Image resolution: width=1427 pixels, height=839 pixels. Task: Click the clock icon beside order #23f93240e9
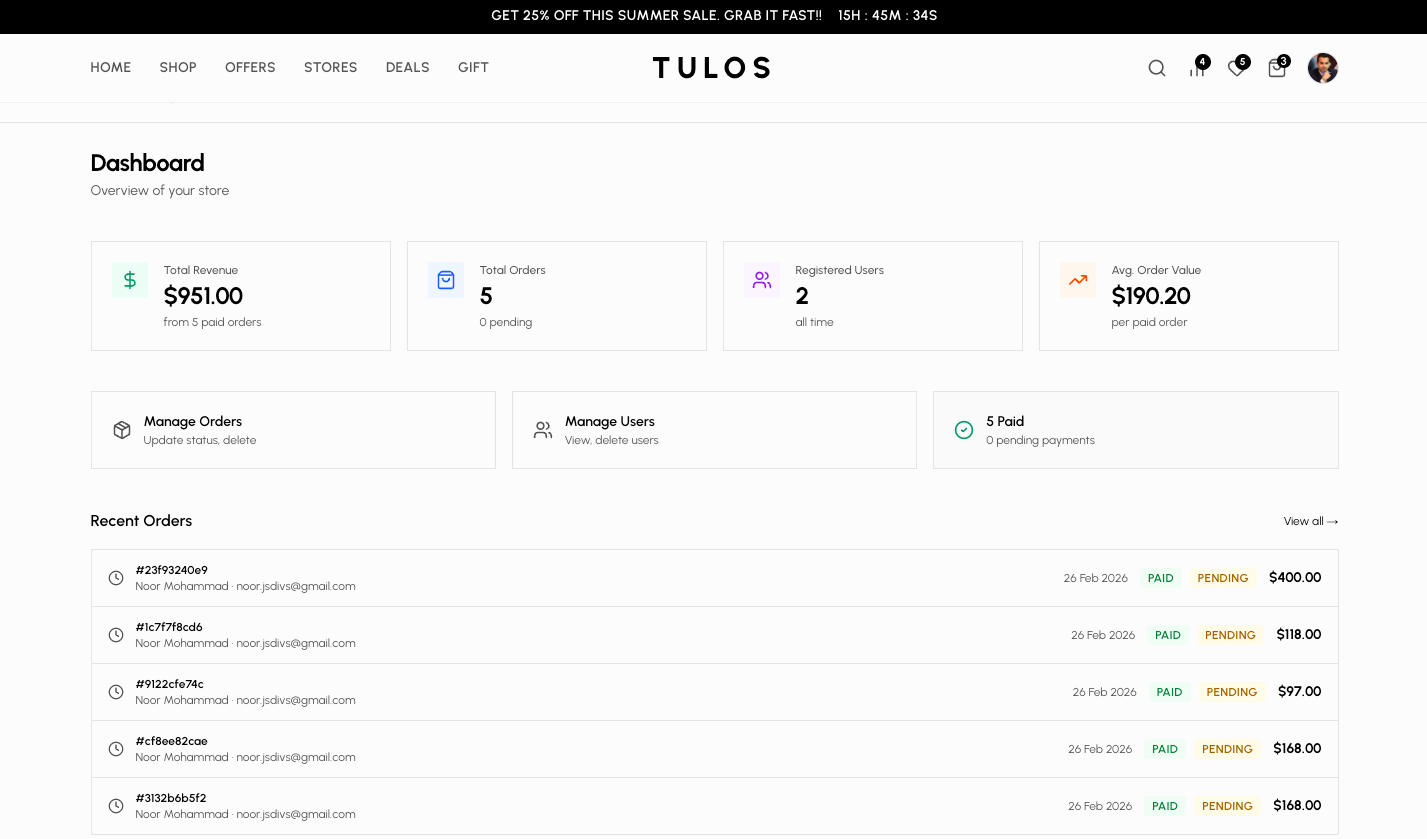pos(116,578)
